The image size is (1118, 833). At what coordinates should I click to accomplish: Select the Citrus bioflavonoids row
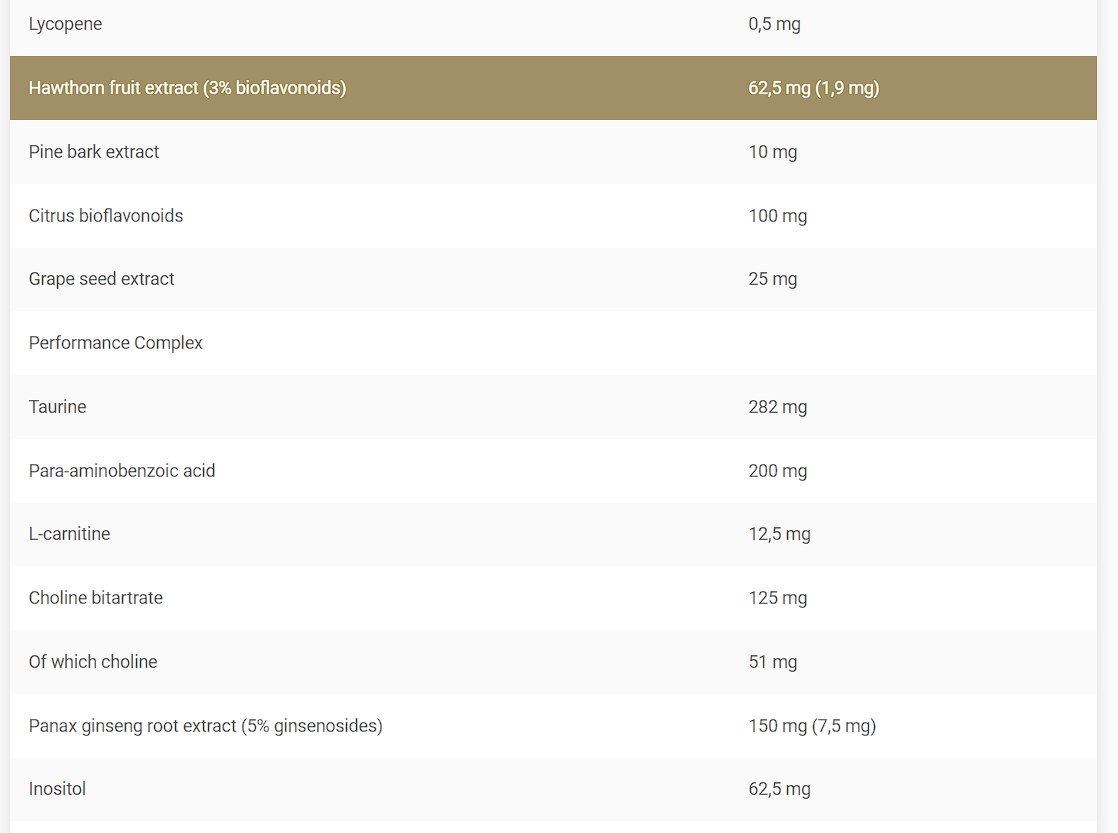pyautogui.click(x=106, y=216)
